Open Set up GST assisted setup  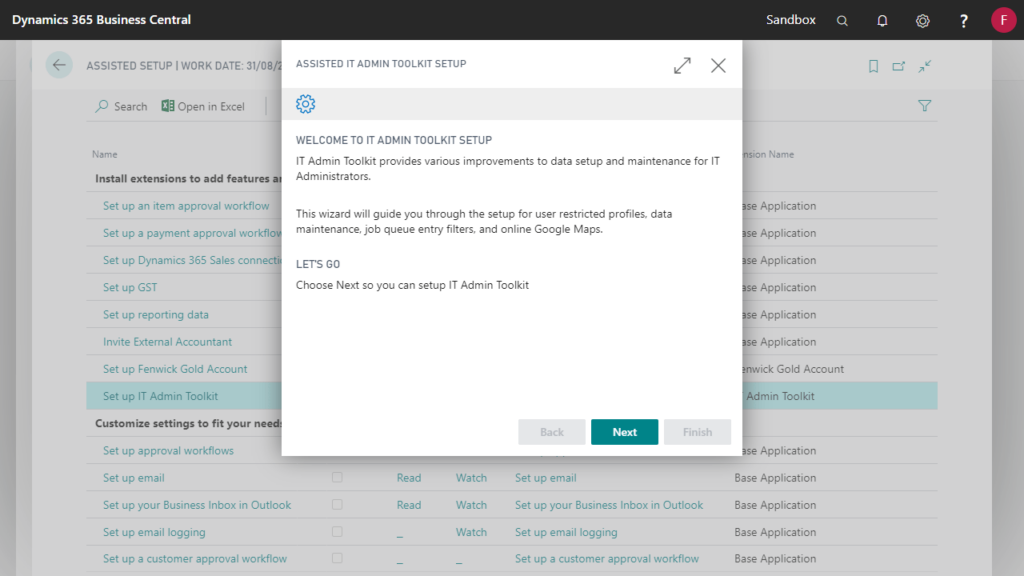point(131,287)
